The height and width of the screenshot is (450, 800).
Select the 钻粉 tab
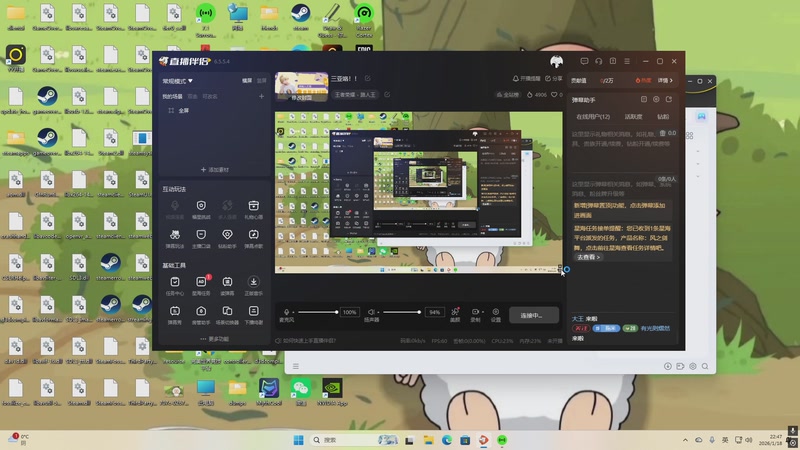(x=663, y=117)
